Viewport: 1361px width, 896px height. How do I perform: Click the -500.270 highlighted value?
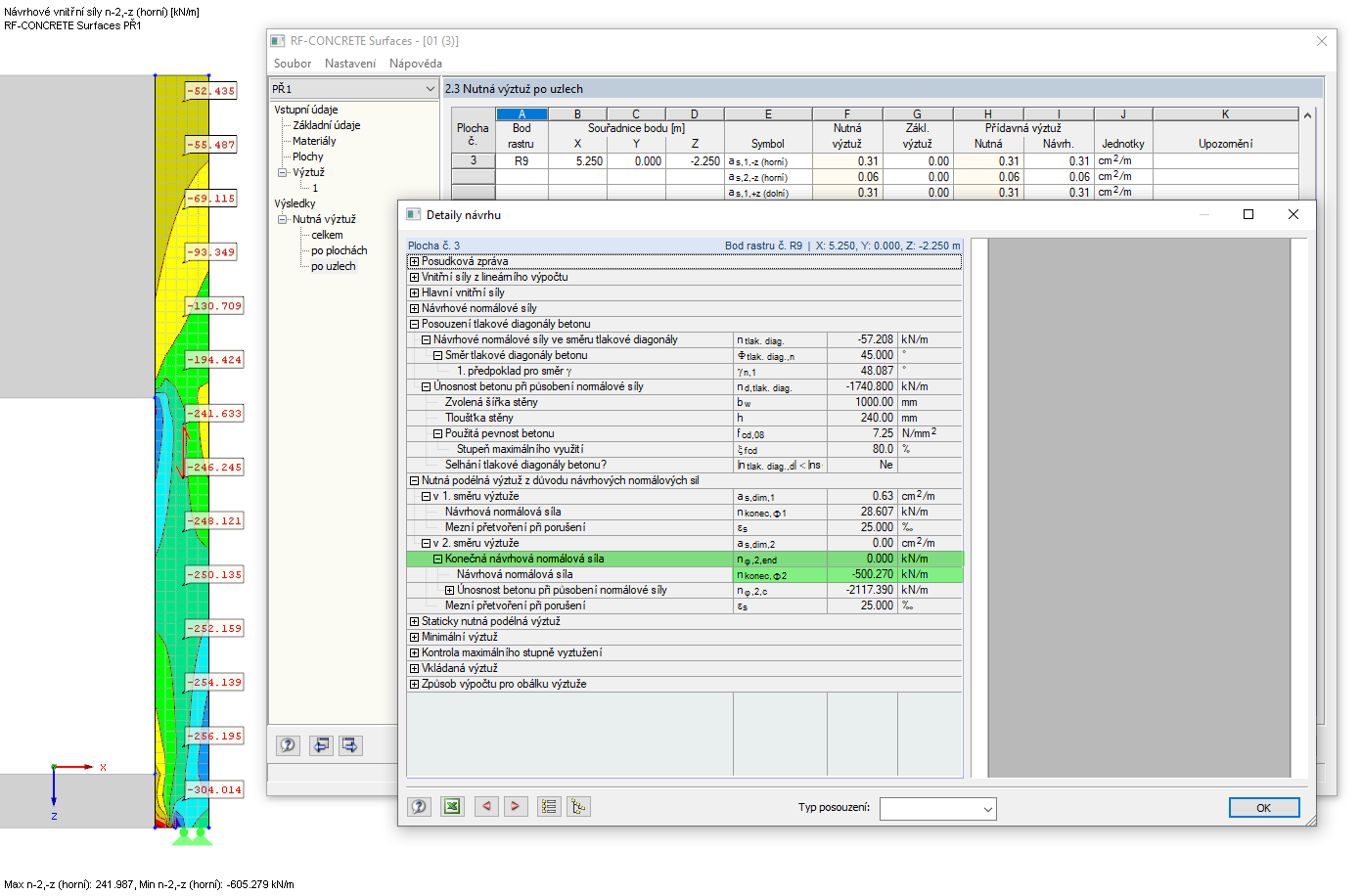pos(862,574)
